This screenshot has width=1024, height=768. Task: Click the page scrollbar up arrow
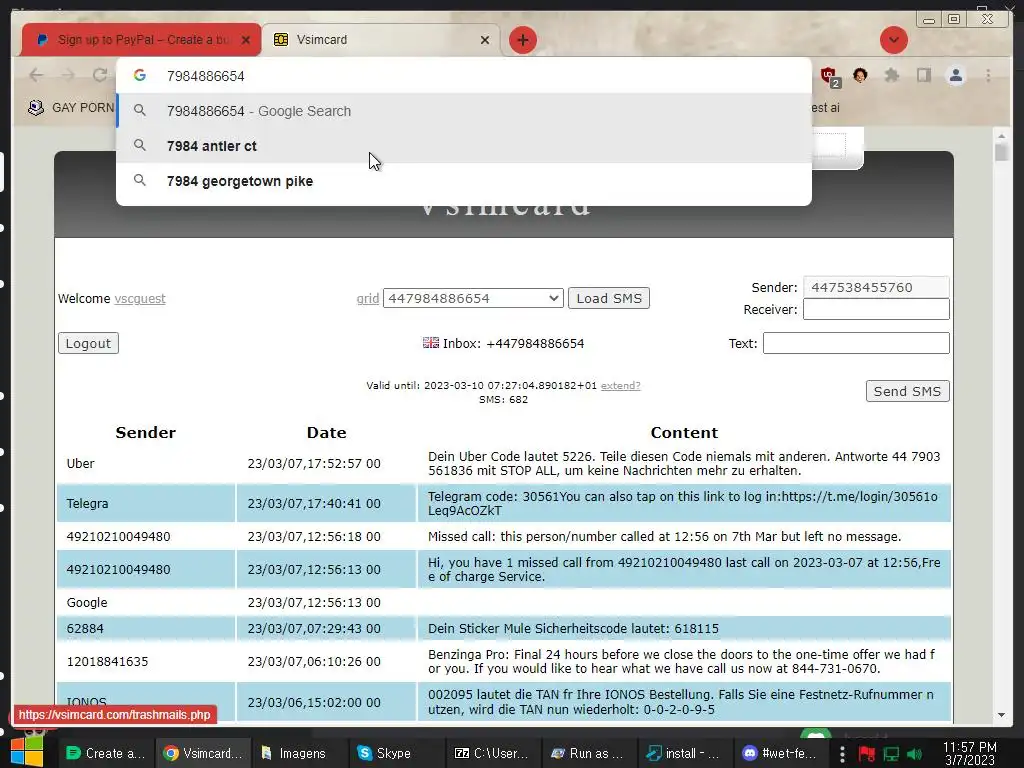pos(1001,136)
